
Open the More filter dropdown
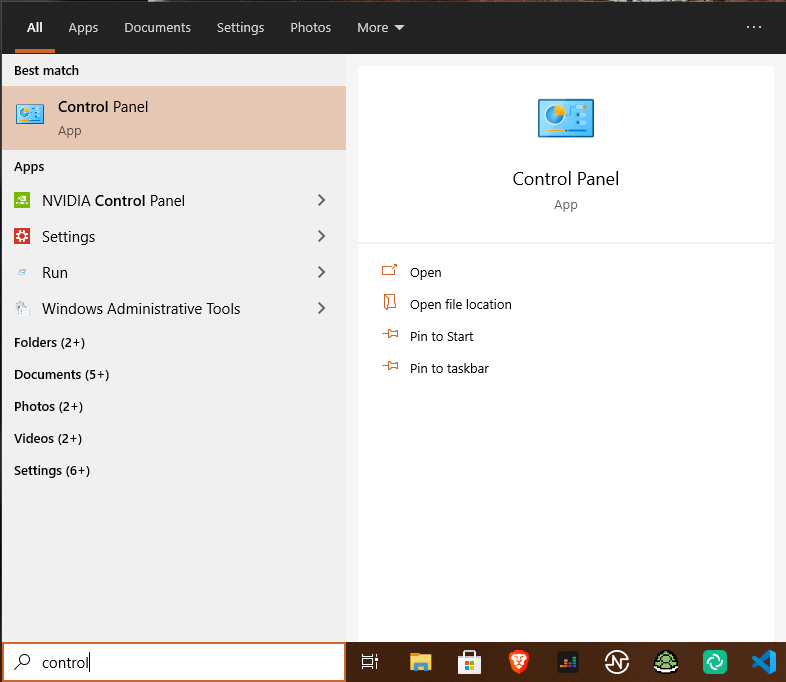(380, 28)
